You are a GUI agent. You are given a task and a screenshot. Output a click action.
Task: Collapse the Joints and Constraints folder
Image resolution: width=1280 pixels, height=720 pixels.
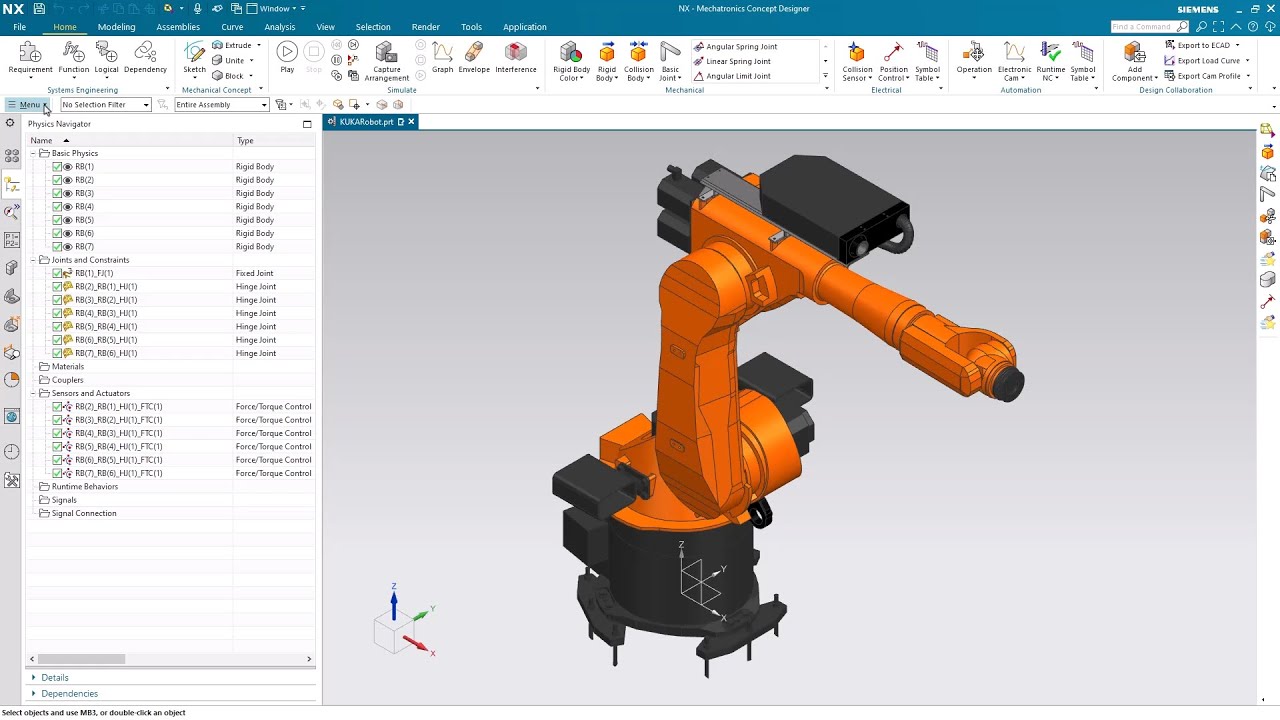[33, 260]
